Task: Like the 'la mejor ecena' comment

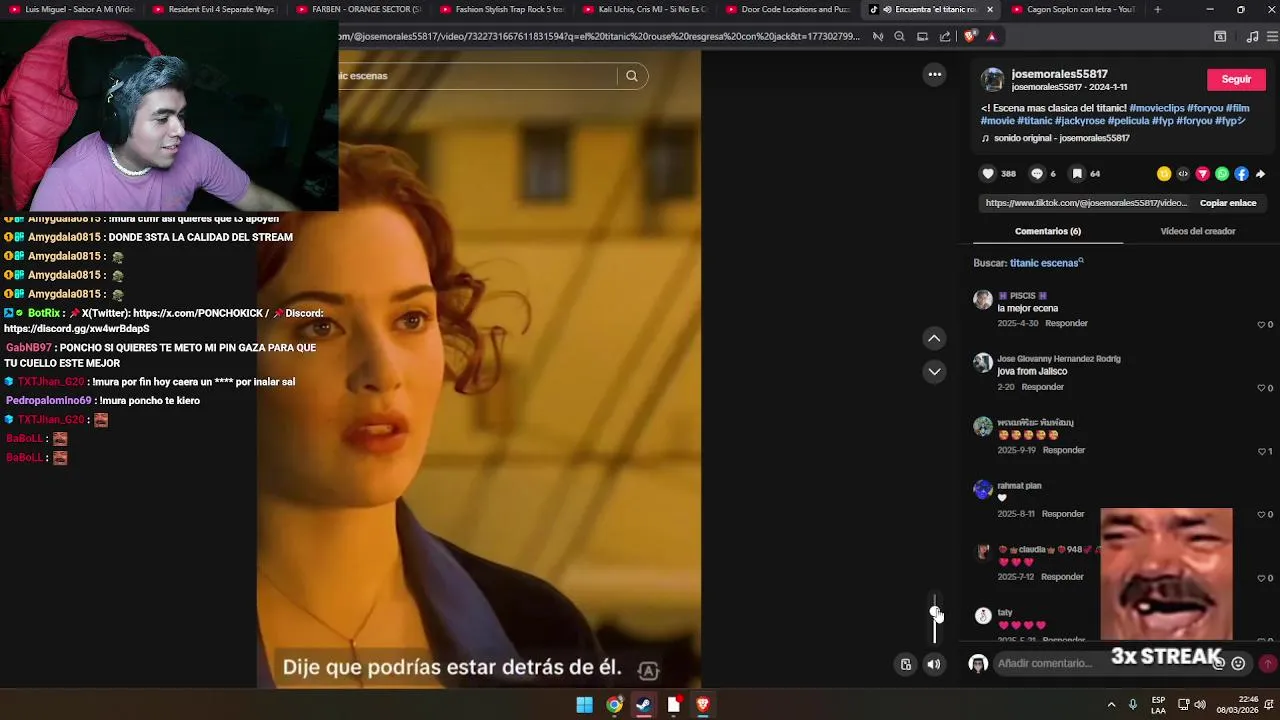Action: pos(1262,325)
